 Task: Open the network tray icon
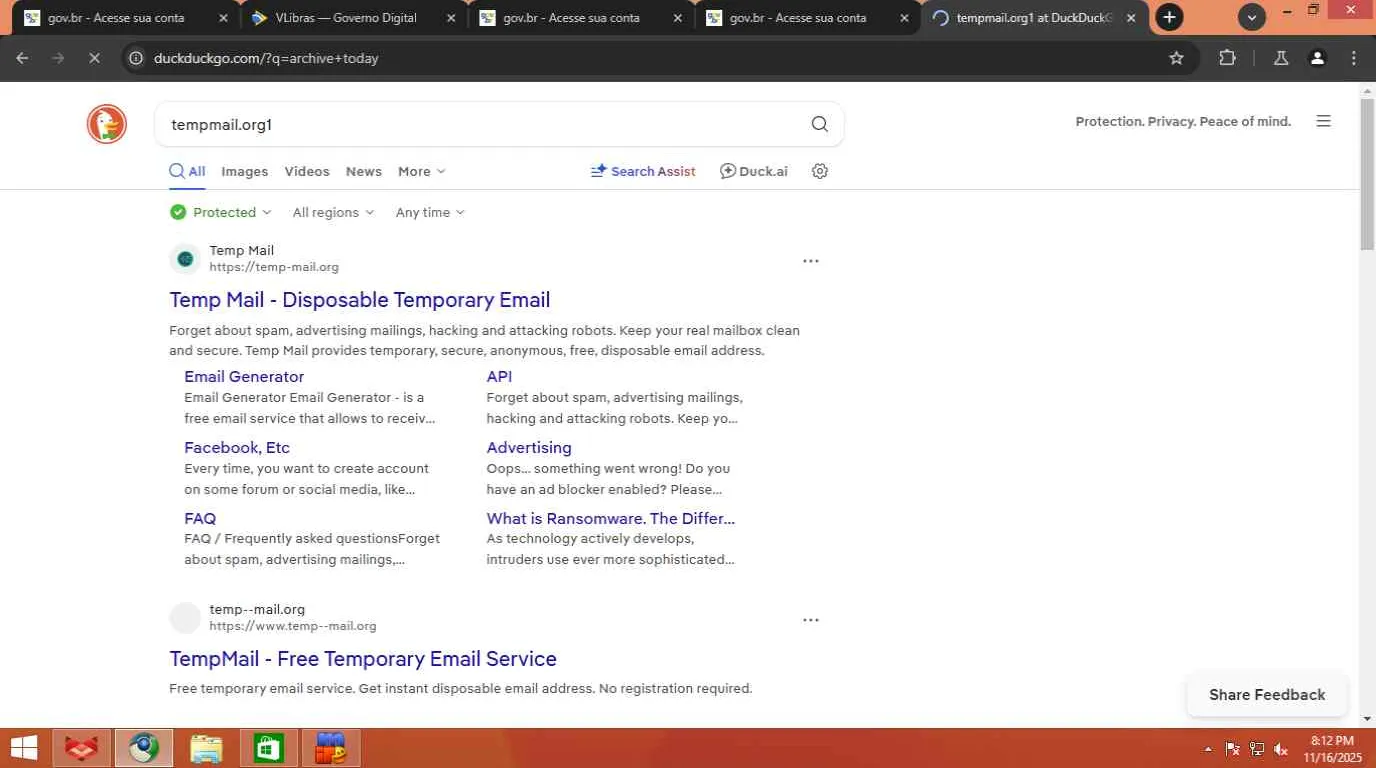(1257, 749)
